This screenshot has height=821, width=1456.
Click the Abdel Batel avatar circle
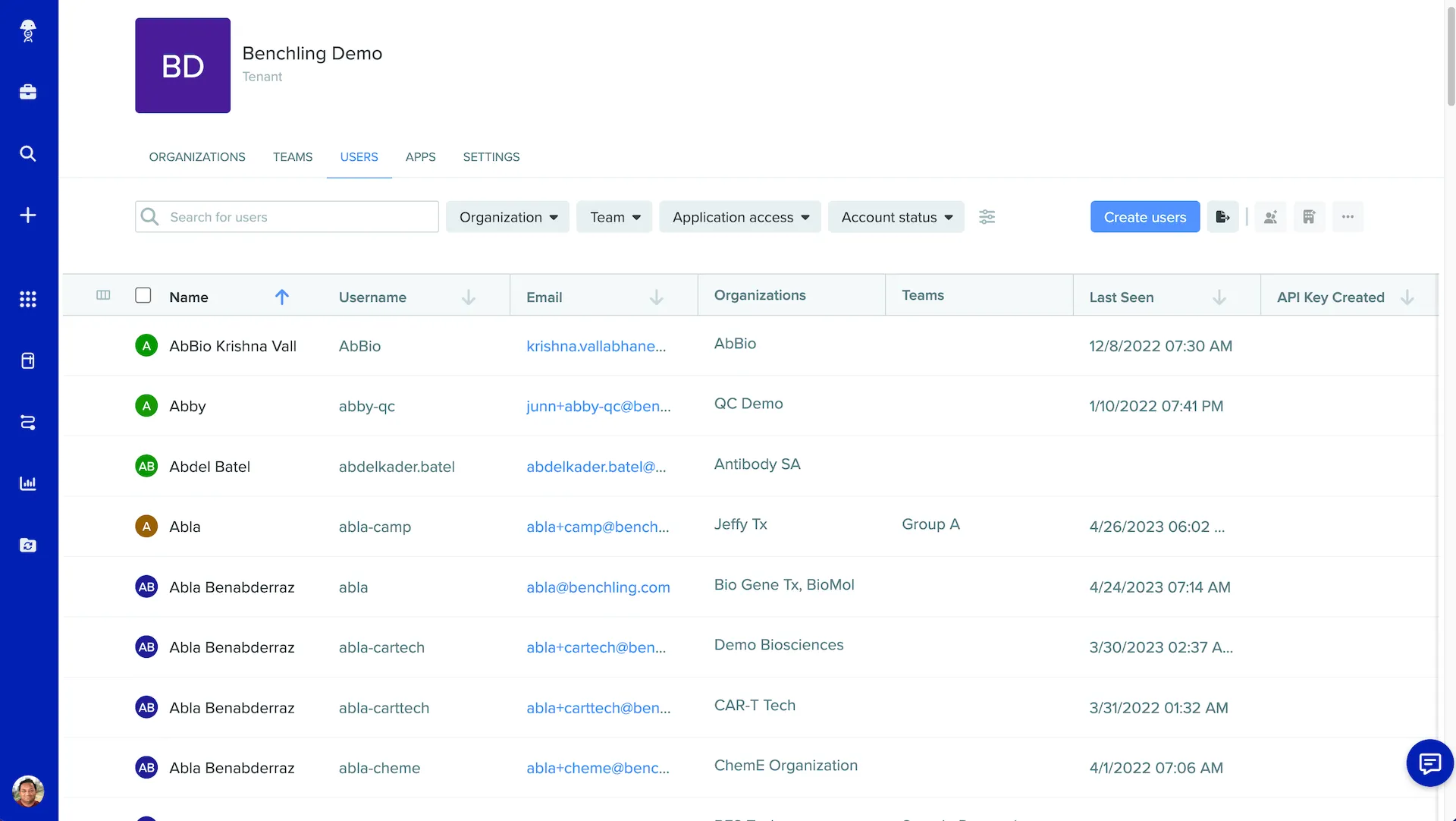(146, 467)
